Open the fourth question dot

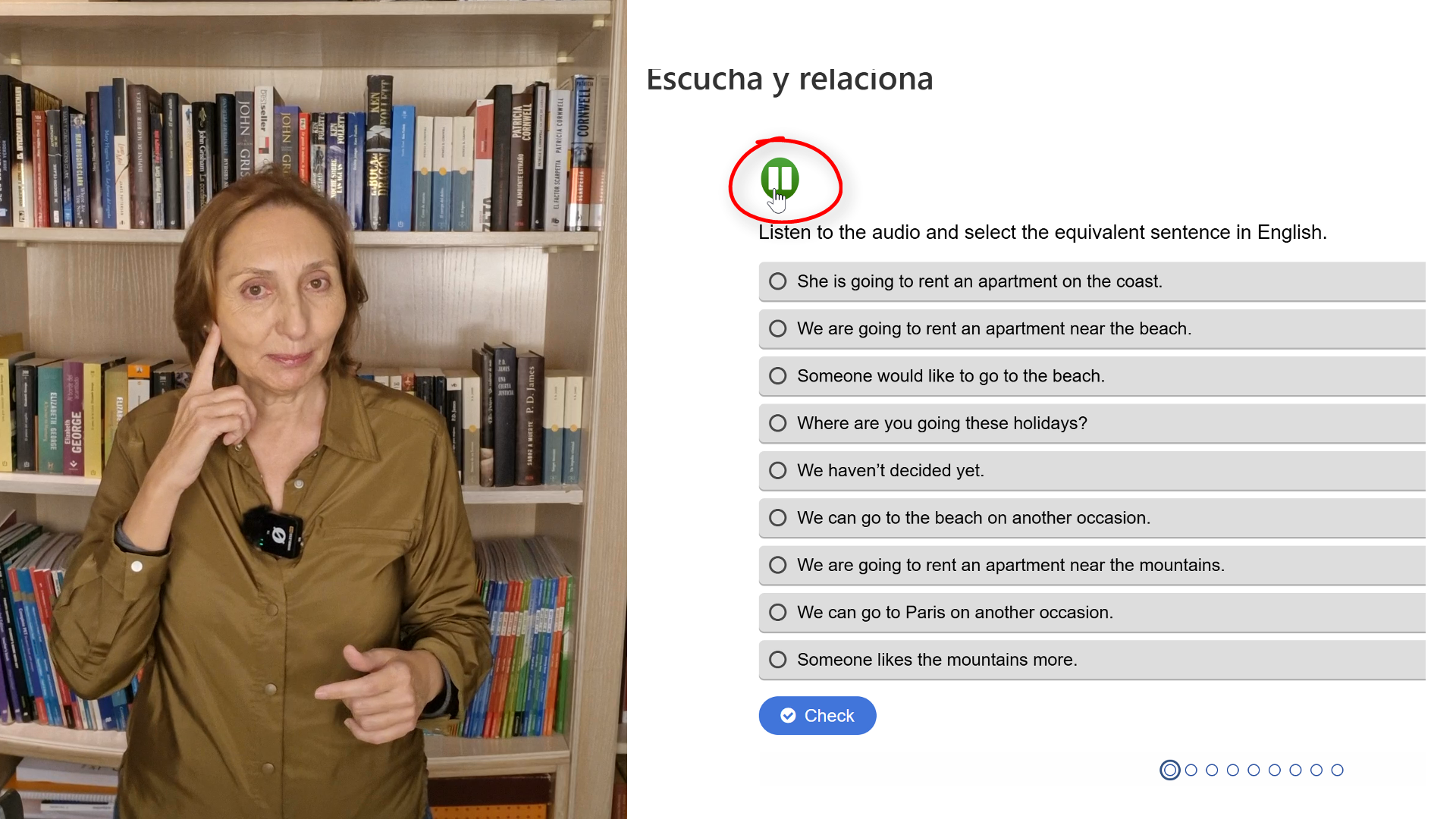coord(1233,770)
